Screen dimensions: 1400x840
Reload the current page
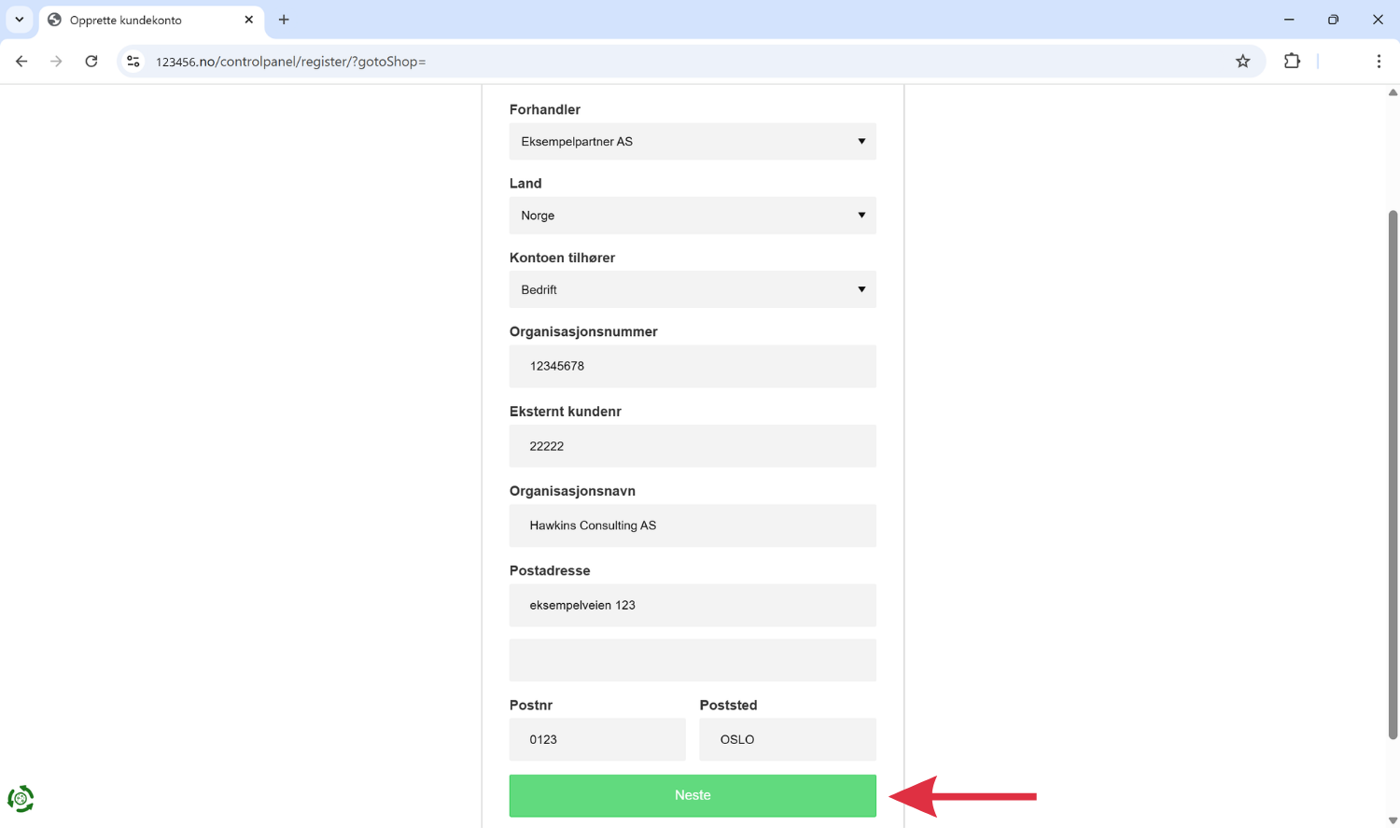(x=91, y=62)
